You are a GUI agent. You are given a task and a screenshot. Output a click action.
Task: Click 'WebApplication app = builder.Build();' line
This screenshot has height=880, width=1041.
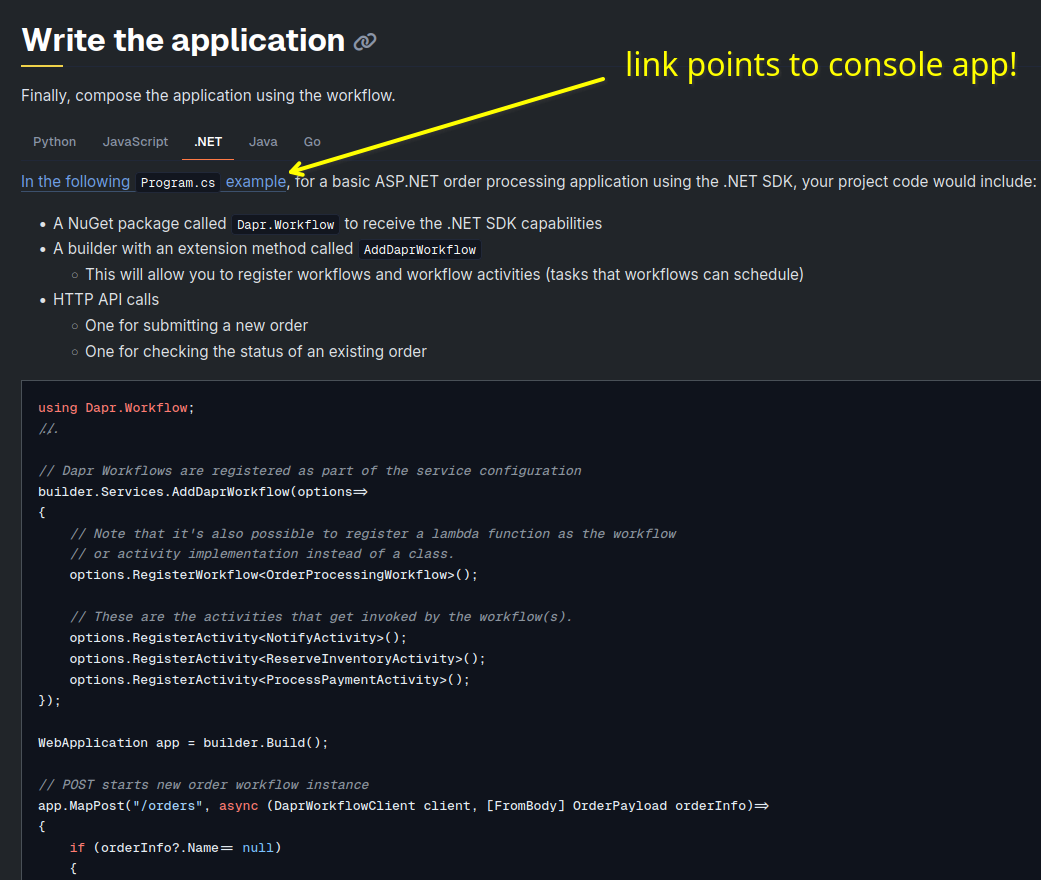tap(183, 743)
